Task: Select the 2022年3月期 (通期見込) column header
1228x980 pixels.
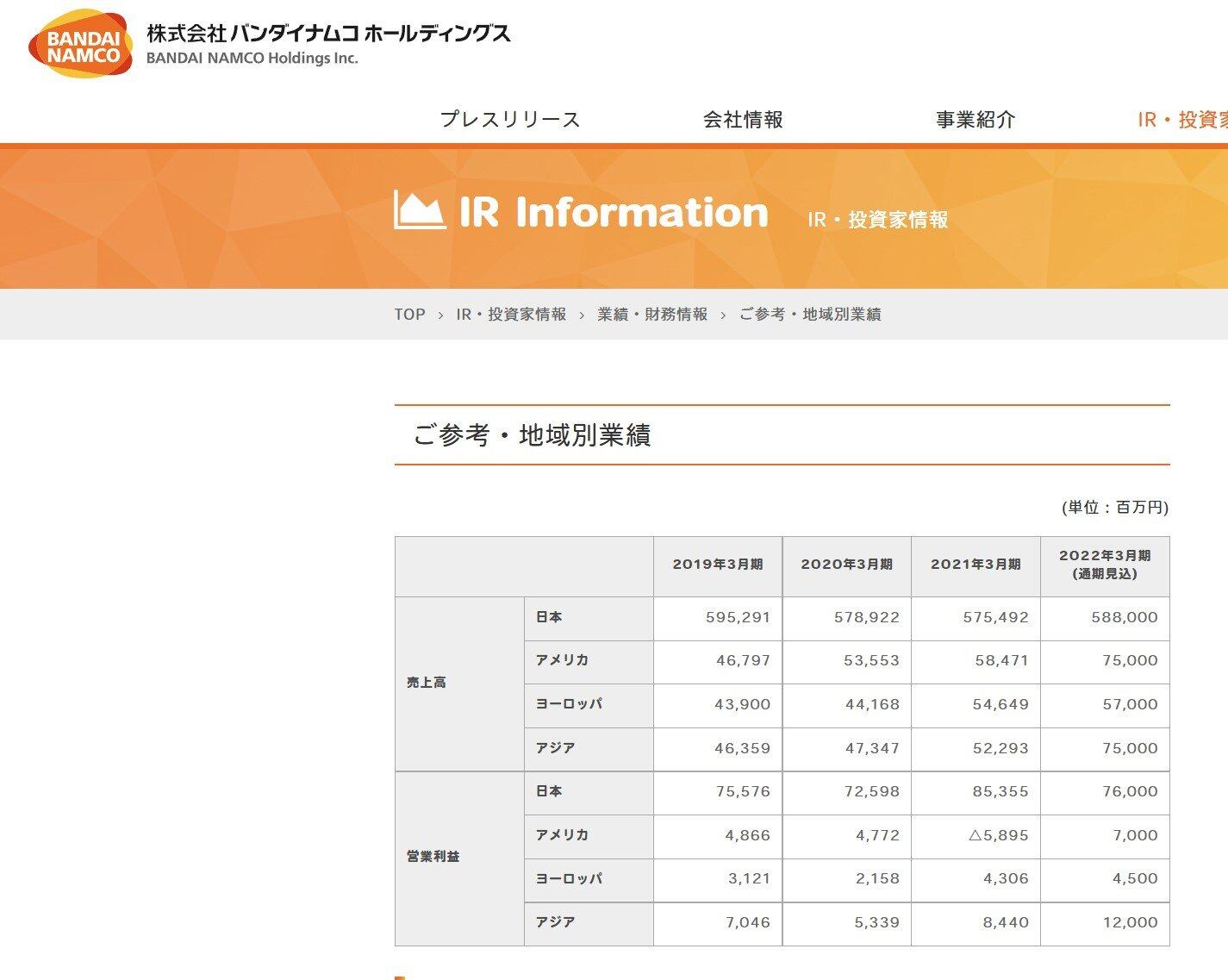Action: (x=1105, y=565)
